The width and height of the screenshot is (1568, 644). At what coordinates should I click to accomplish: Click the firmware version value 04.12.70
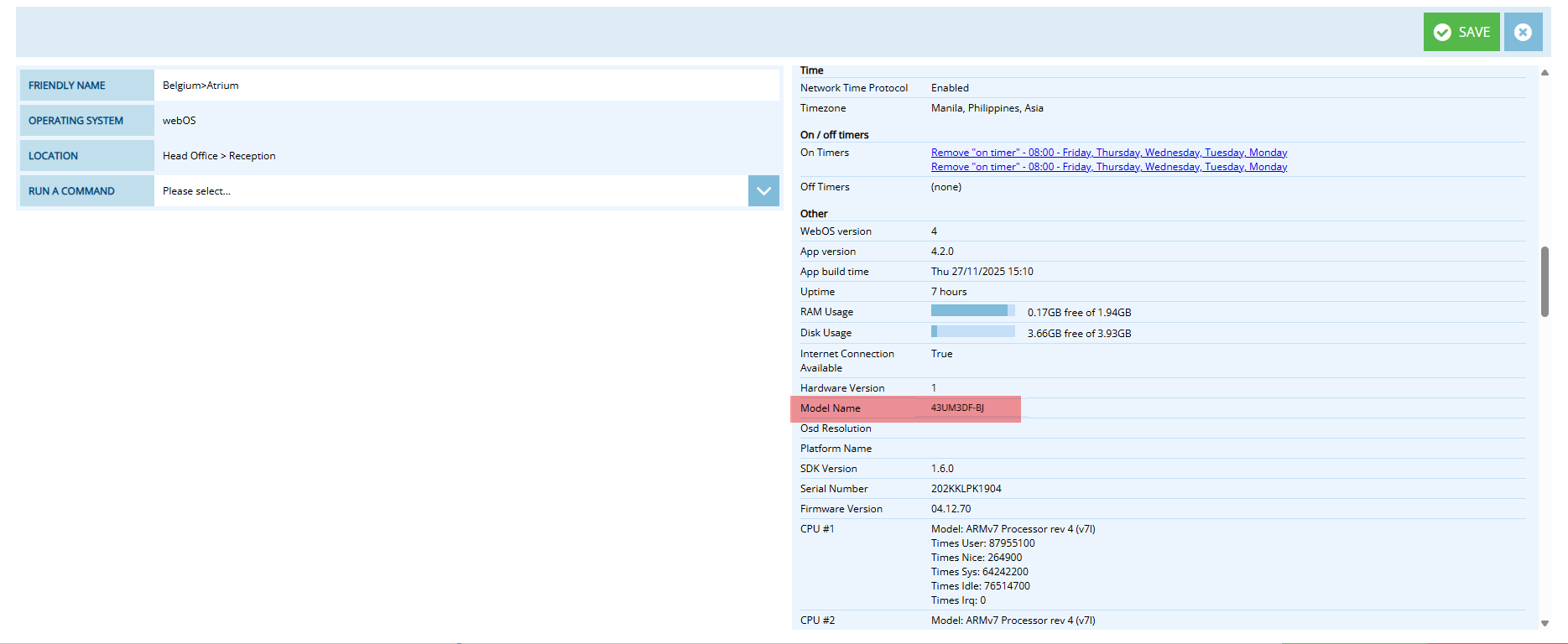tap(951, 509)
